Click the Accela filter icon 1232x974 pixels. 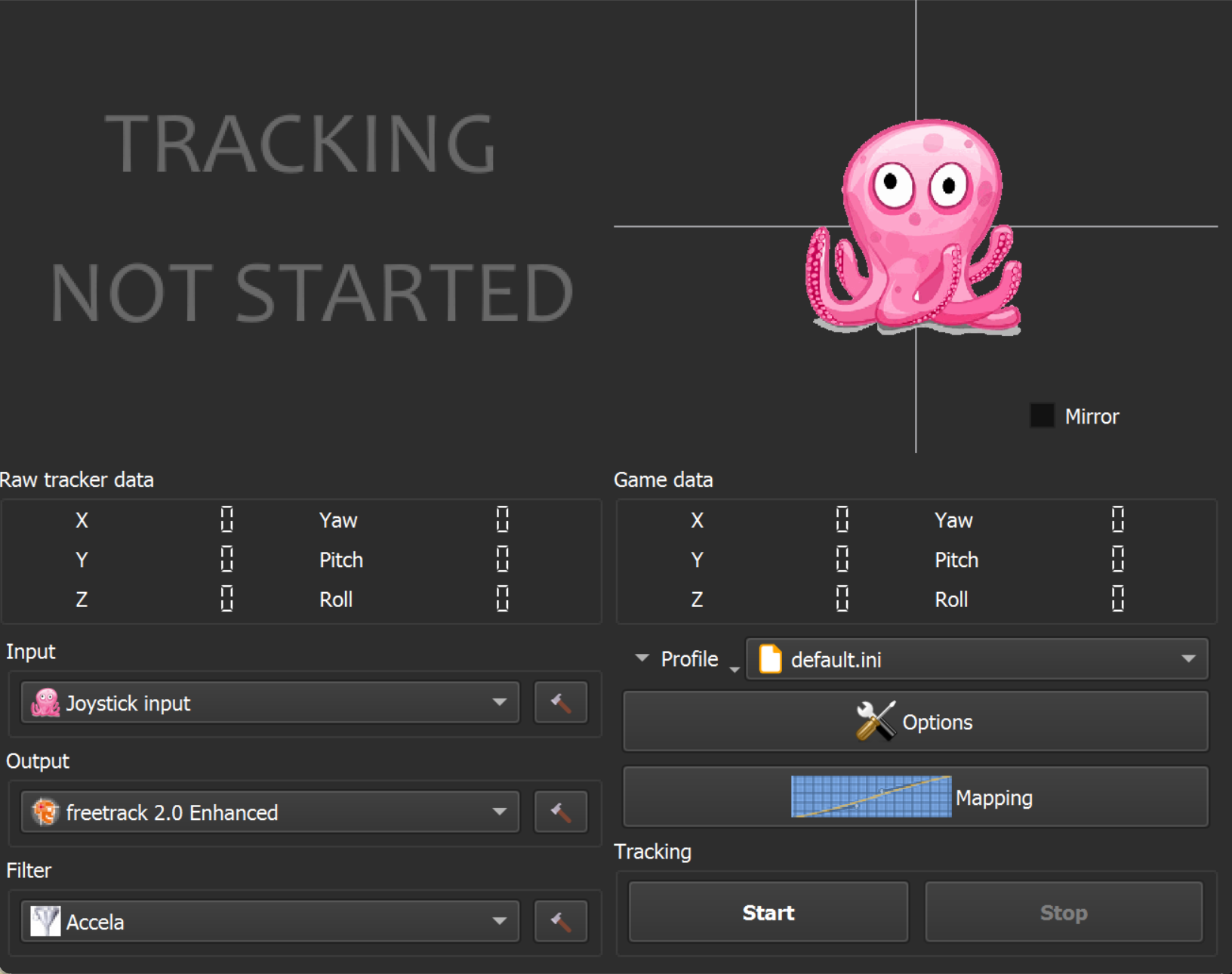click(x=45, y=921)
